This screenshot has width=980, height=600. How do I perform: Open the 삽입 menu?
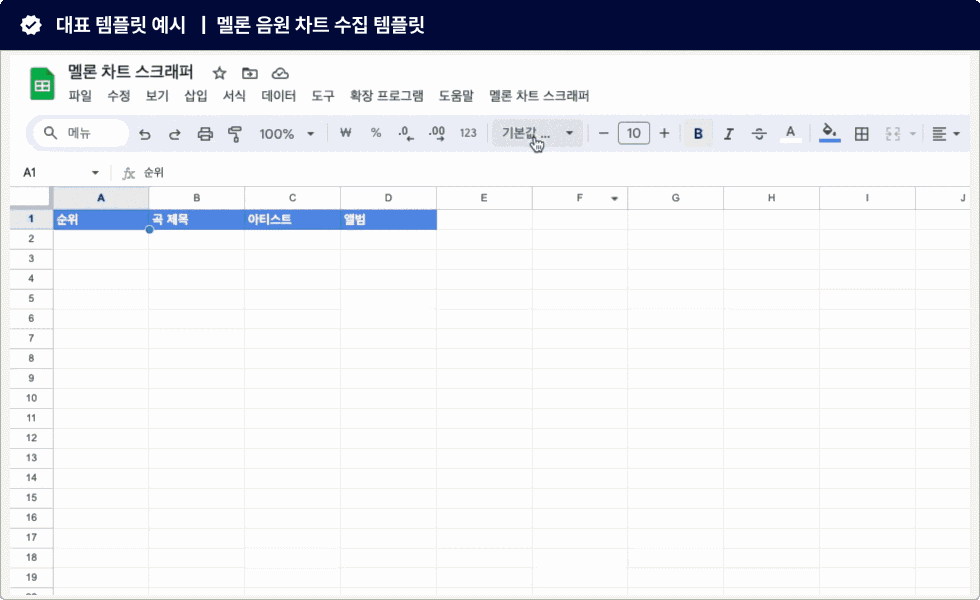tap(196, 96)
